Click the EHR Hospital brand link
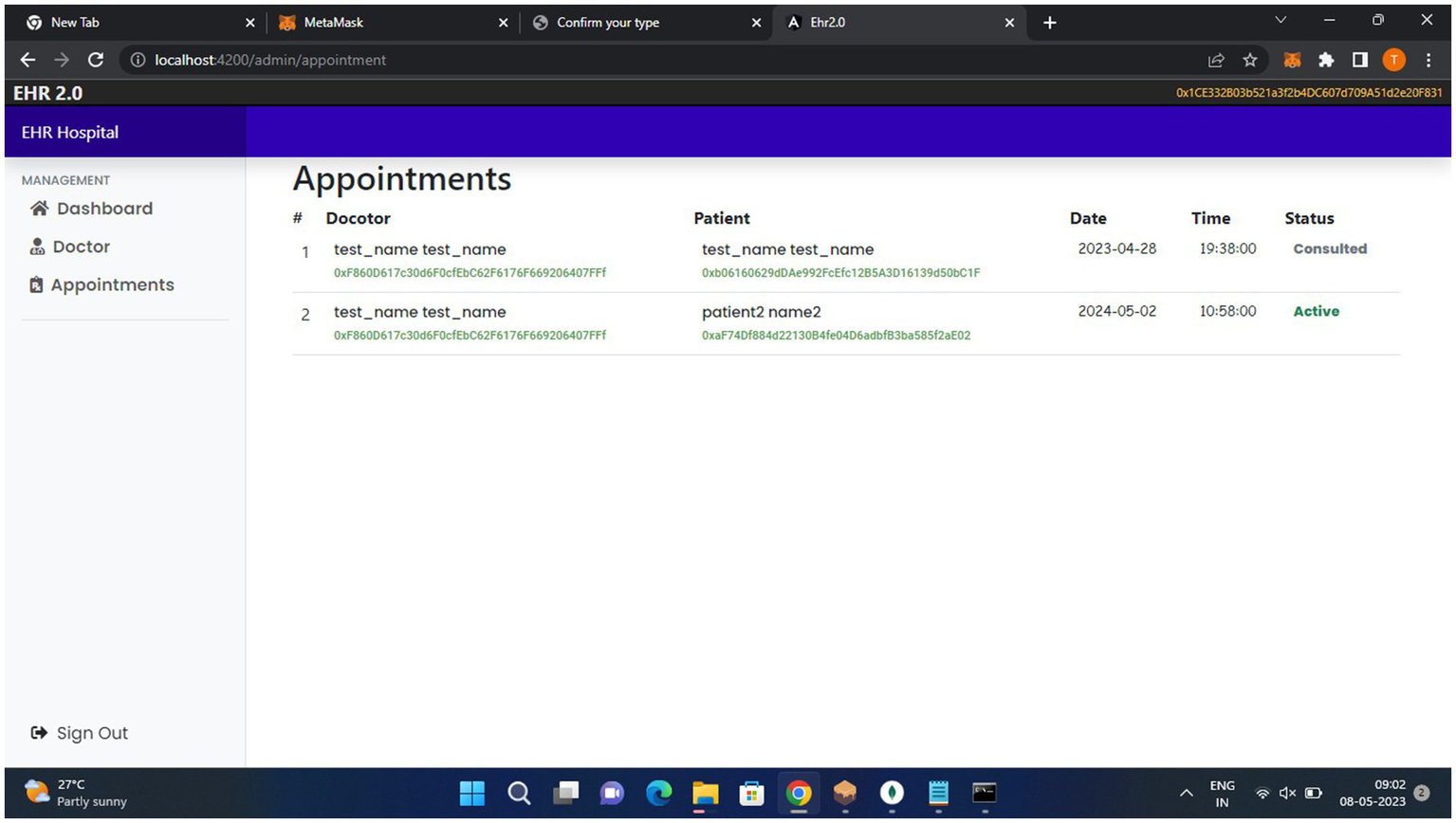 pos(70,133)
